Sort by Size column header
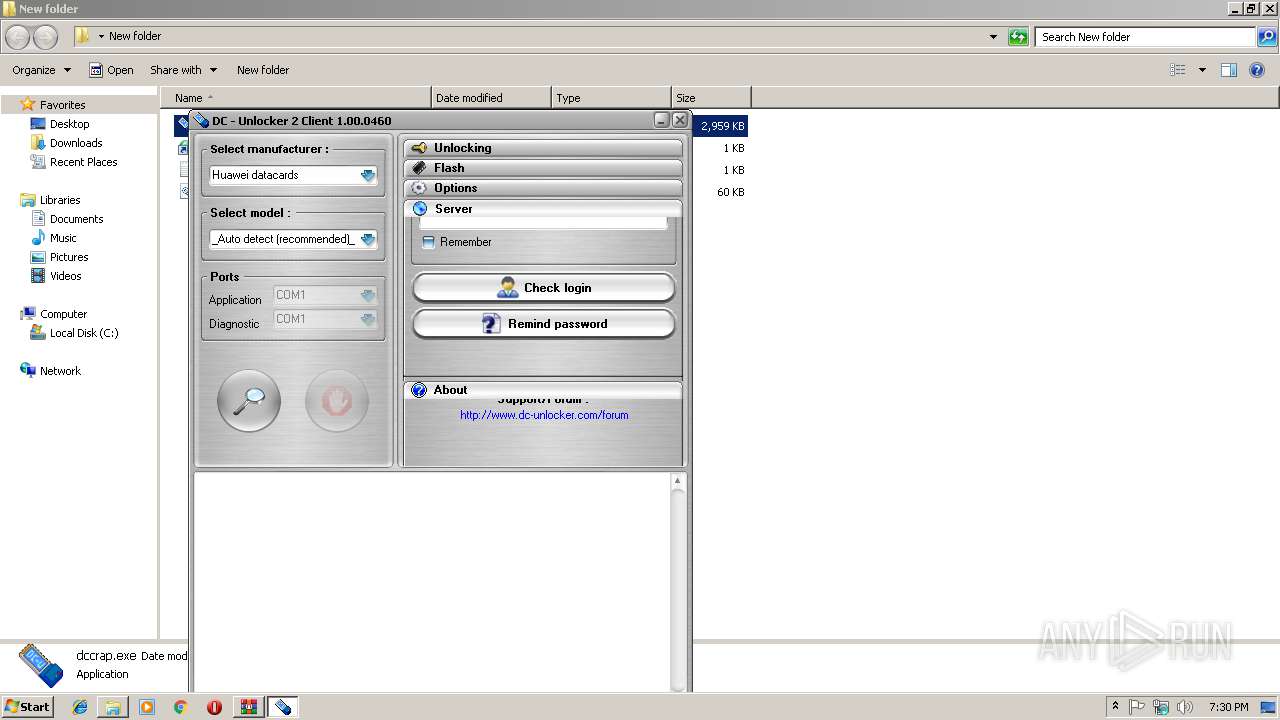 pos(711,98)
